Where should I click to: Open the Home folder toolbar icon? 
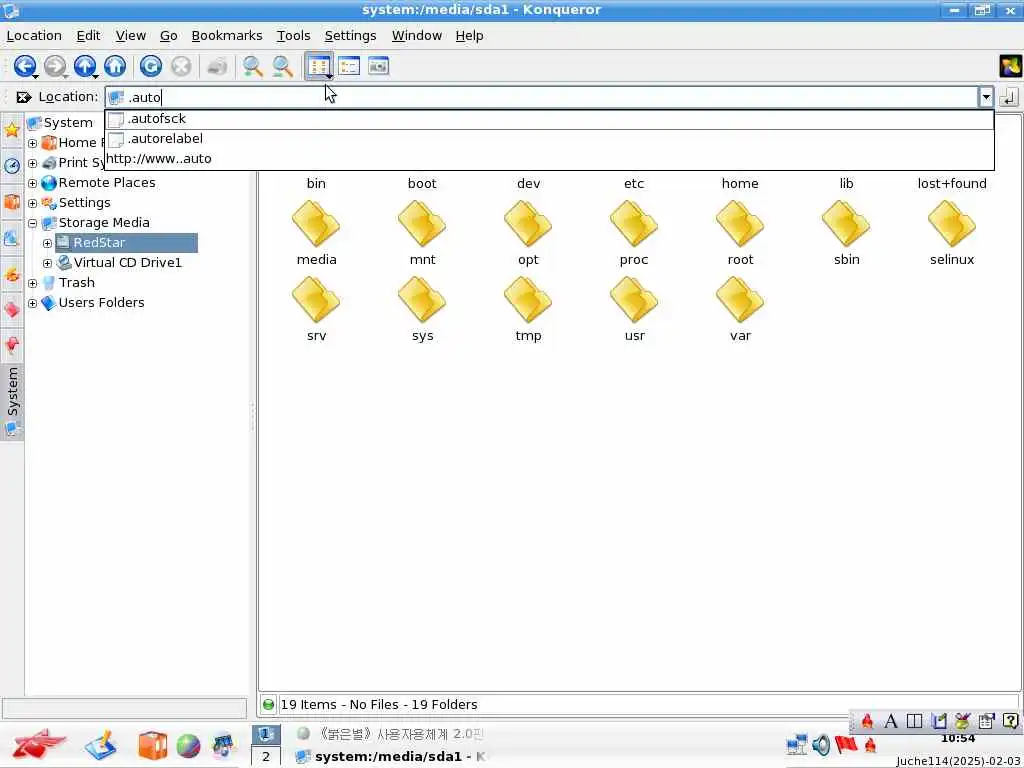[115, 66]
